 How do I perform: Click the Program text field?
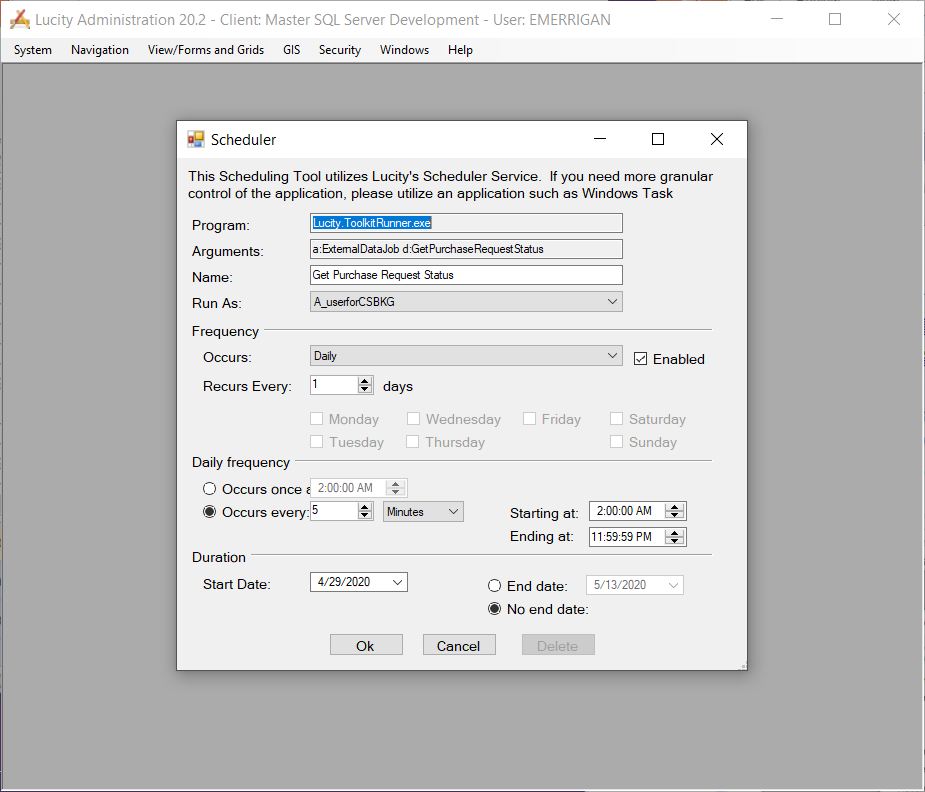[466, 223]
